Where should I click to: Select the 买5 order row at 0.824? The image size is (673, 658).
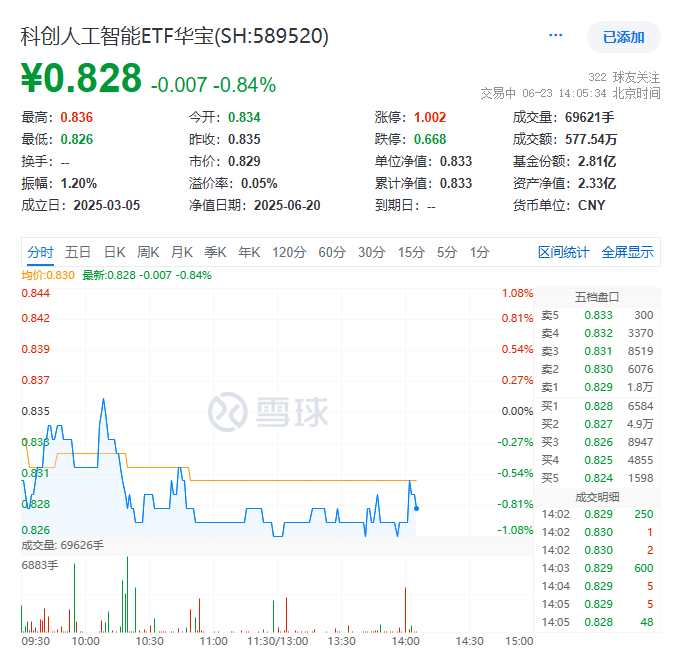(597, 478)
